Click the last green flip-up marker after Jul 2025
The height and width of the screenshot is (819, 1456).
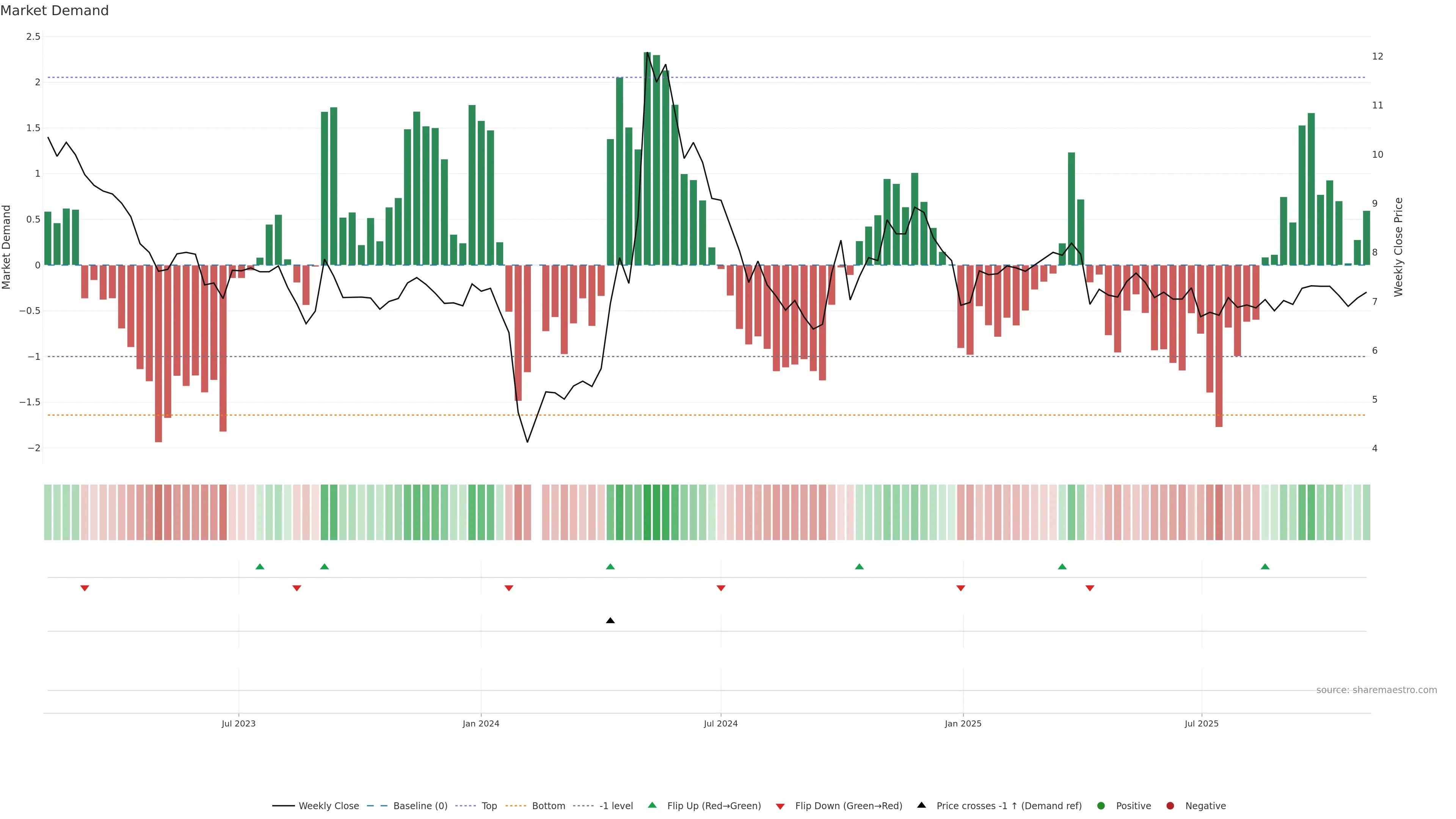point(1265,567)
